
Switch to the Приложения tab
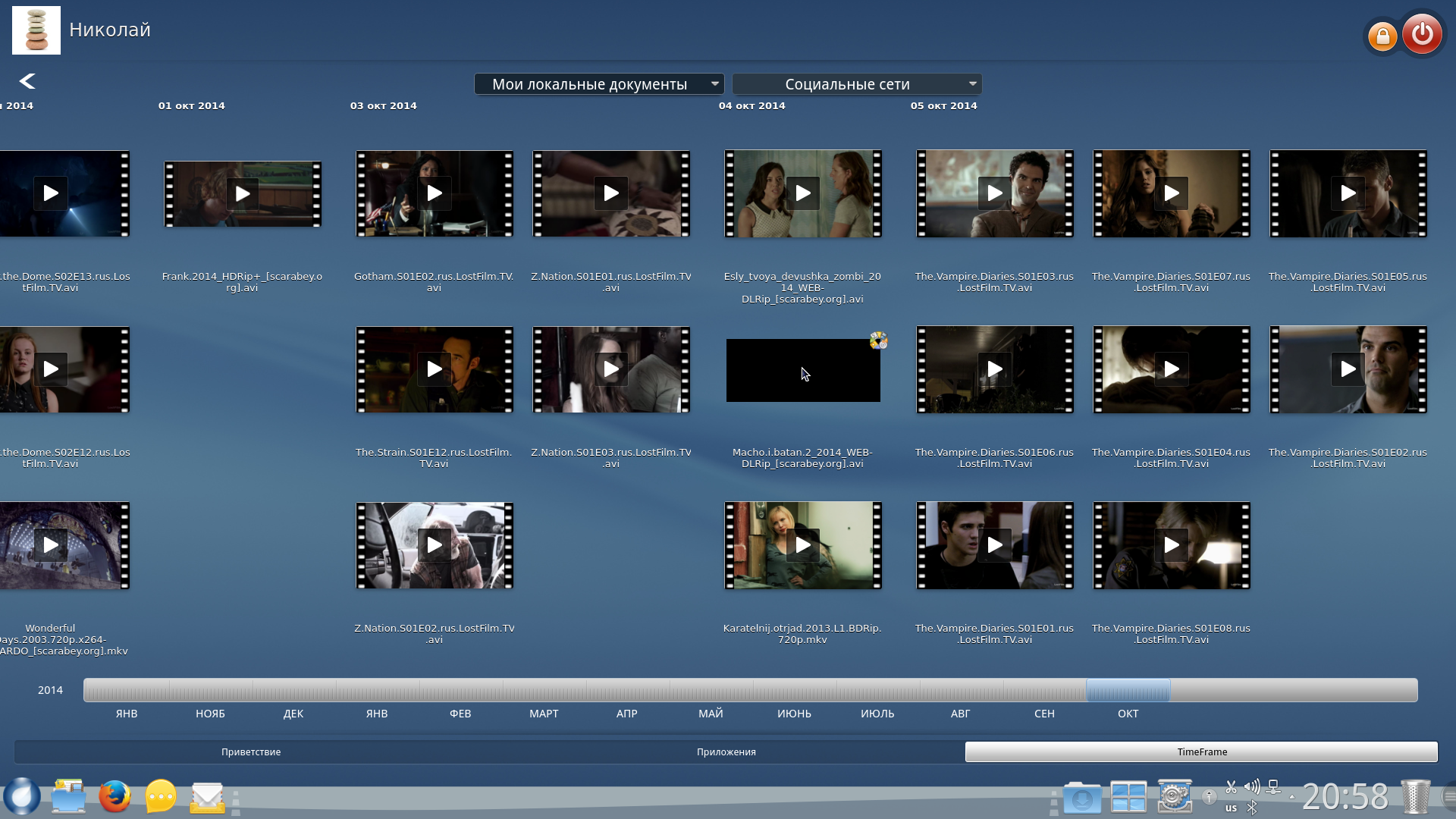pos(726,752)
